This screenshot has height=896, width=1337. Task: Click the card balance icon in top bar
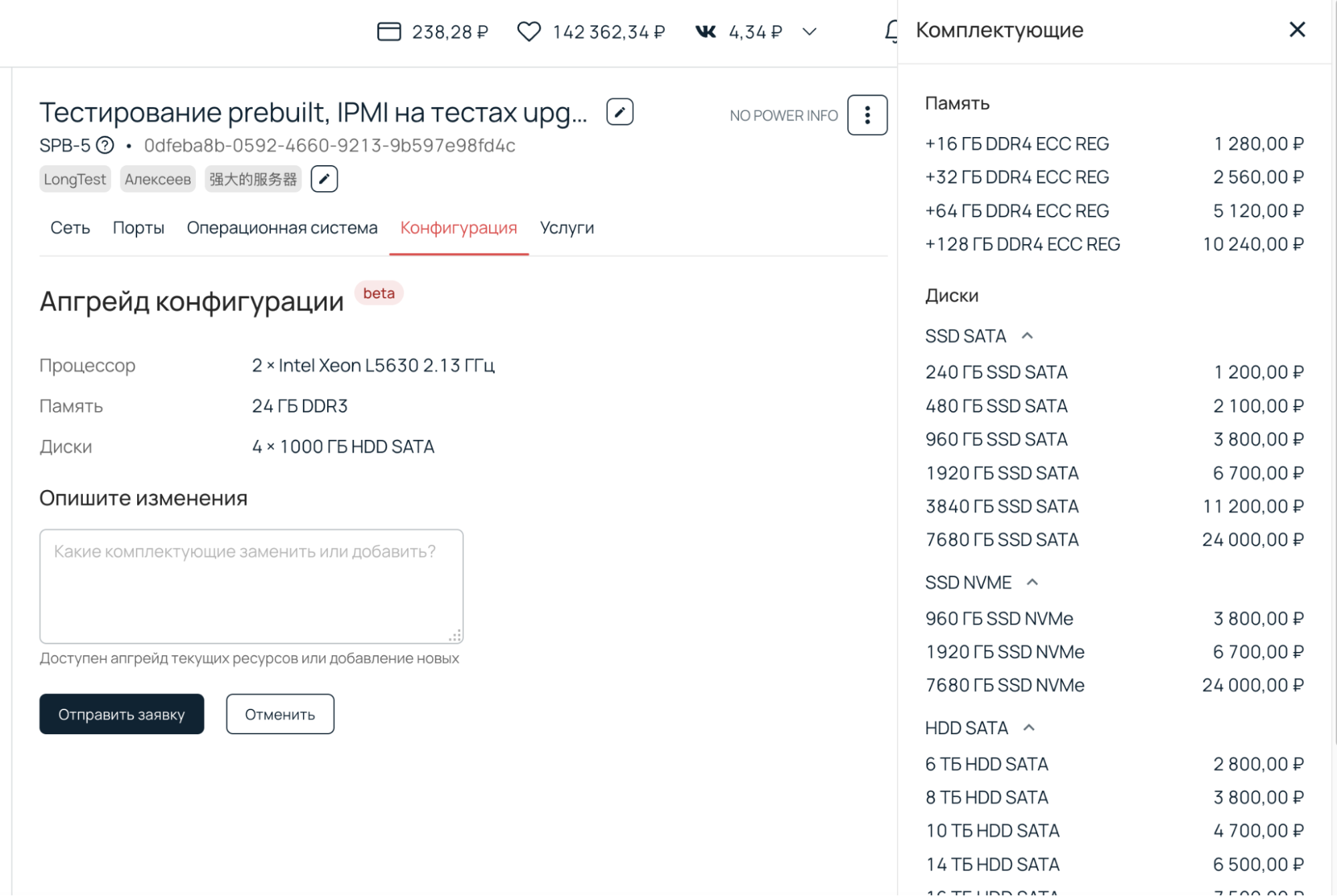pos(389,31)
